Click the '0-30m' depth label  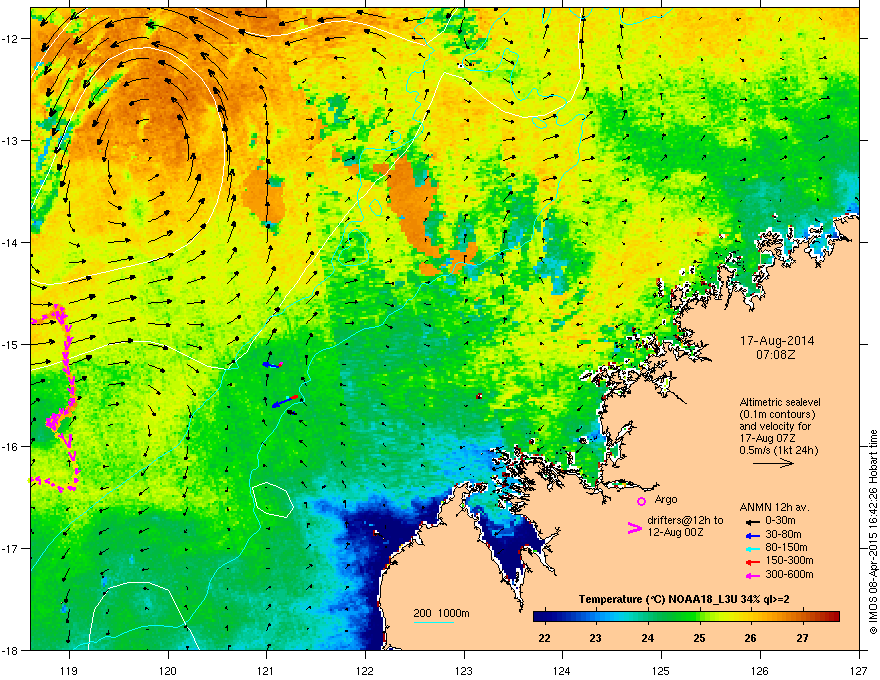coord(780,521)
